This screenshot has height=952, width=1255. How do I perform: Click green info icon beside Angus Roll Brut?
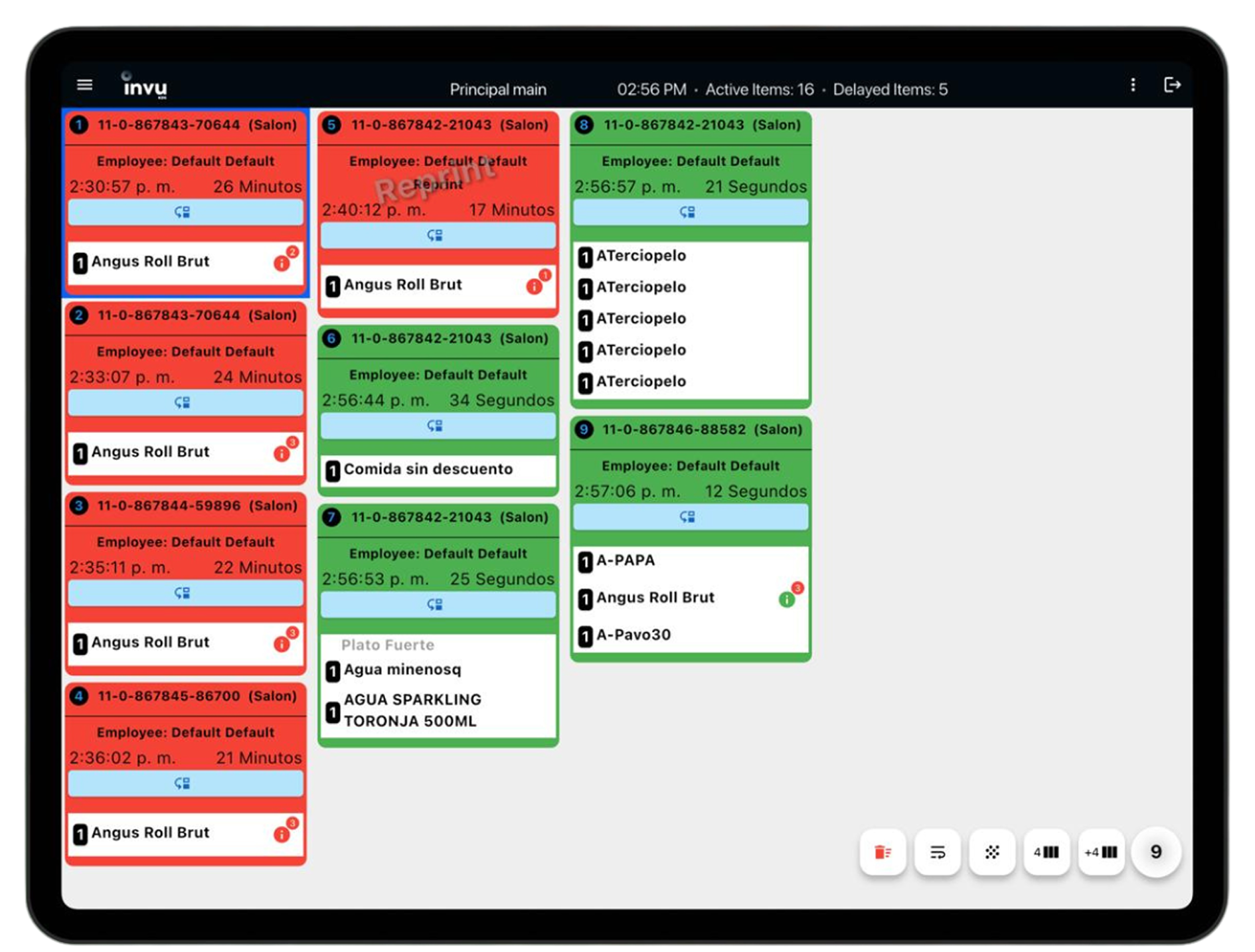(x=786, y=599)
